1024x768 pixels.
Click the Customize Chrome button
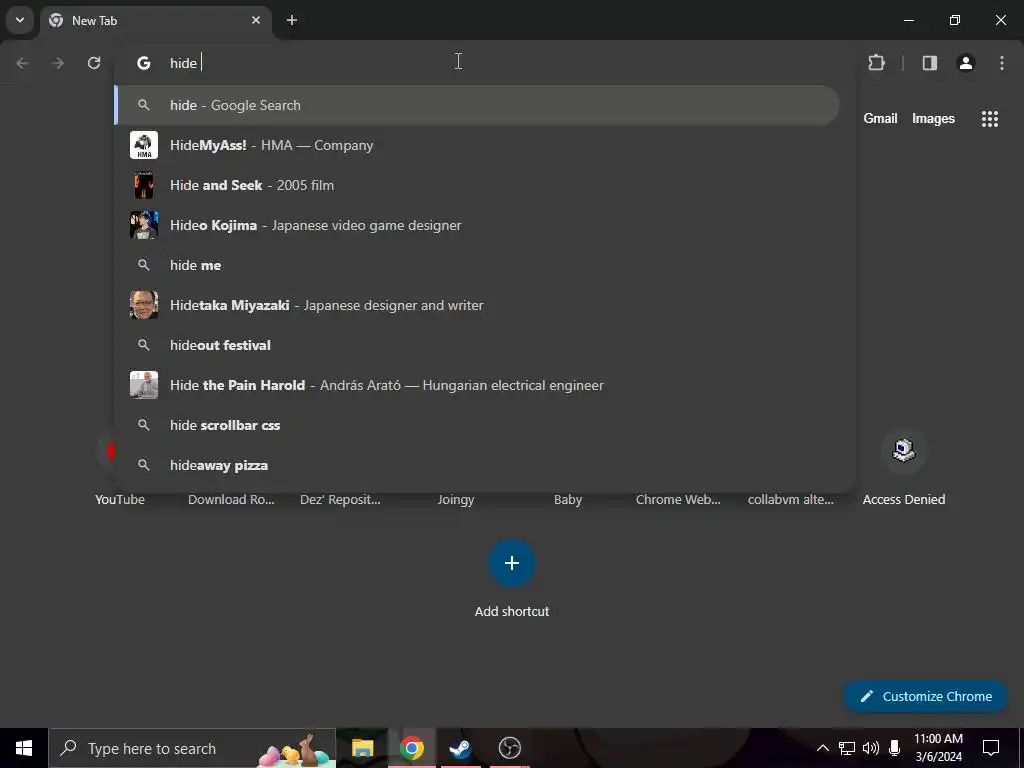pyautogui.click(x=925, y=696)
